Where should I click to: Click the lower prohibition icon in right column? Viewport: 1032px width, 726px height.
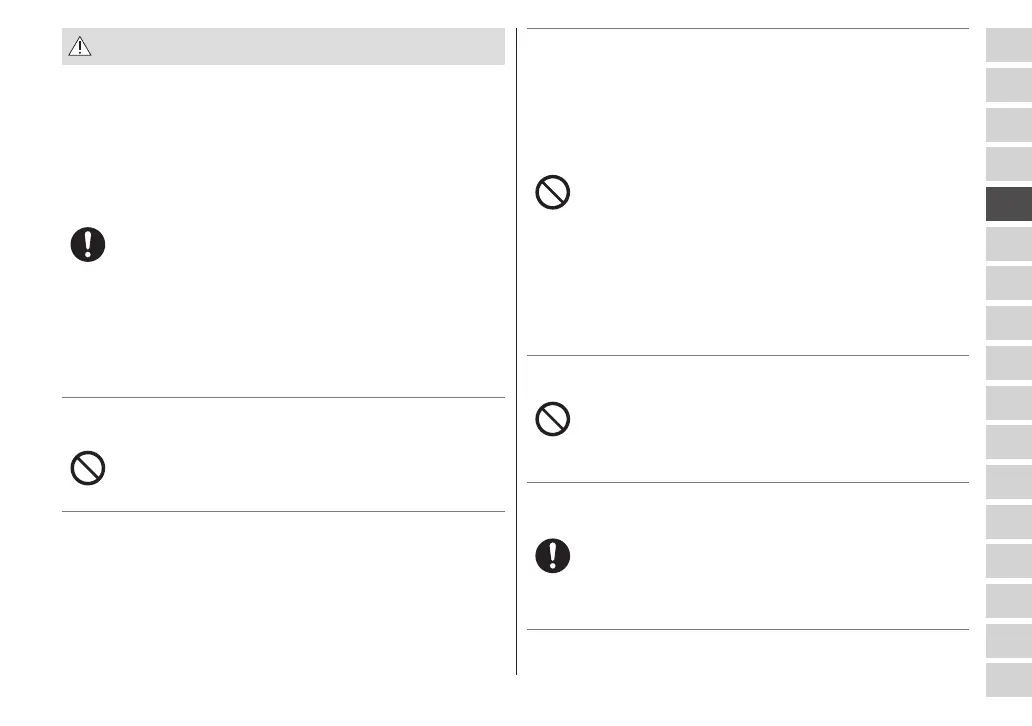553,418
